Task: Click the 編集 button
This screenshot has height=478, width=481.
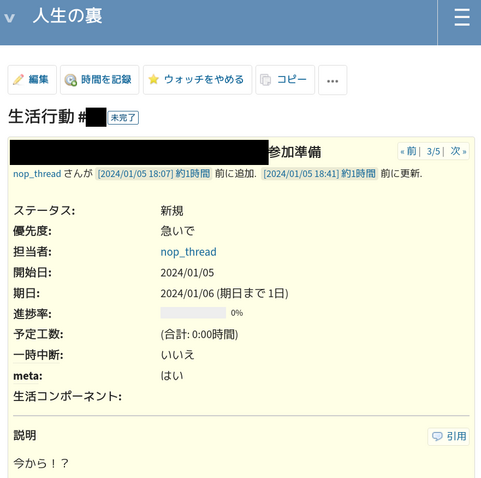Action: click(x=32, y=80)
